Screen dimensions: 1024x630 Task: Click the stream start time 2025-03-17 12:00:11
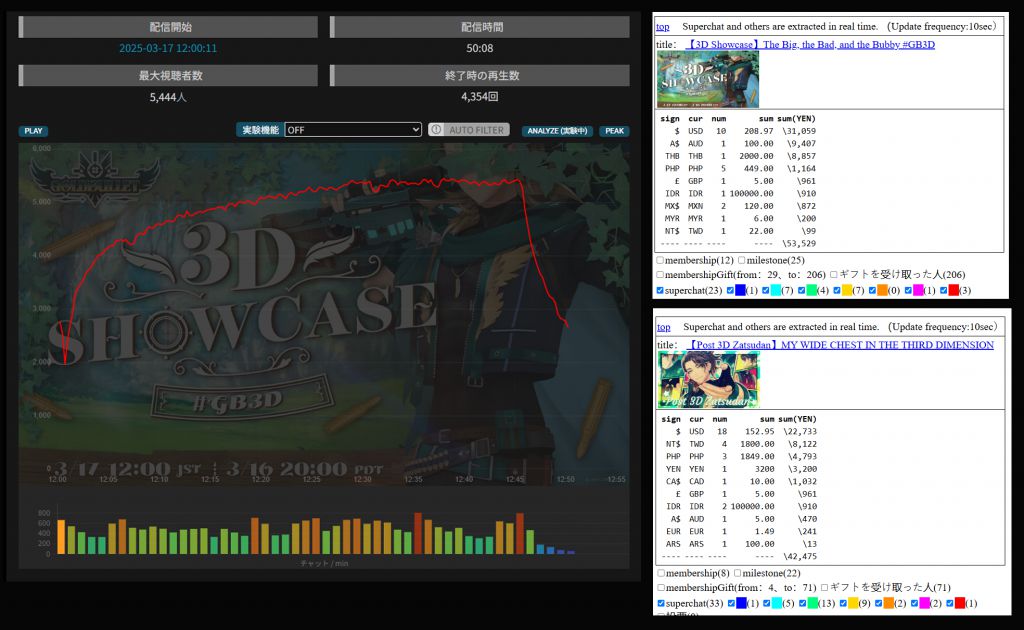[168, 48]
